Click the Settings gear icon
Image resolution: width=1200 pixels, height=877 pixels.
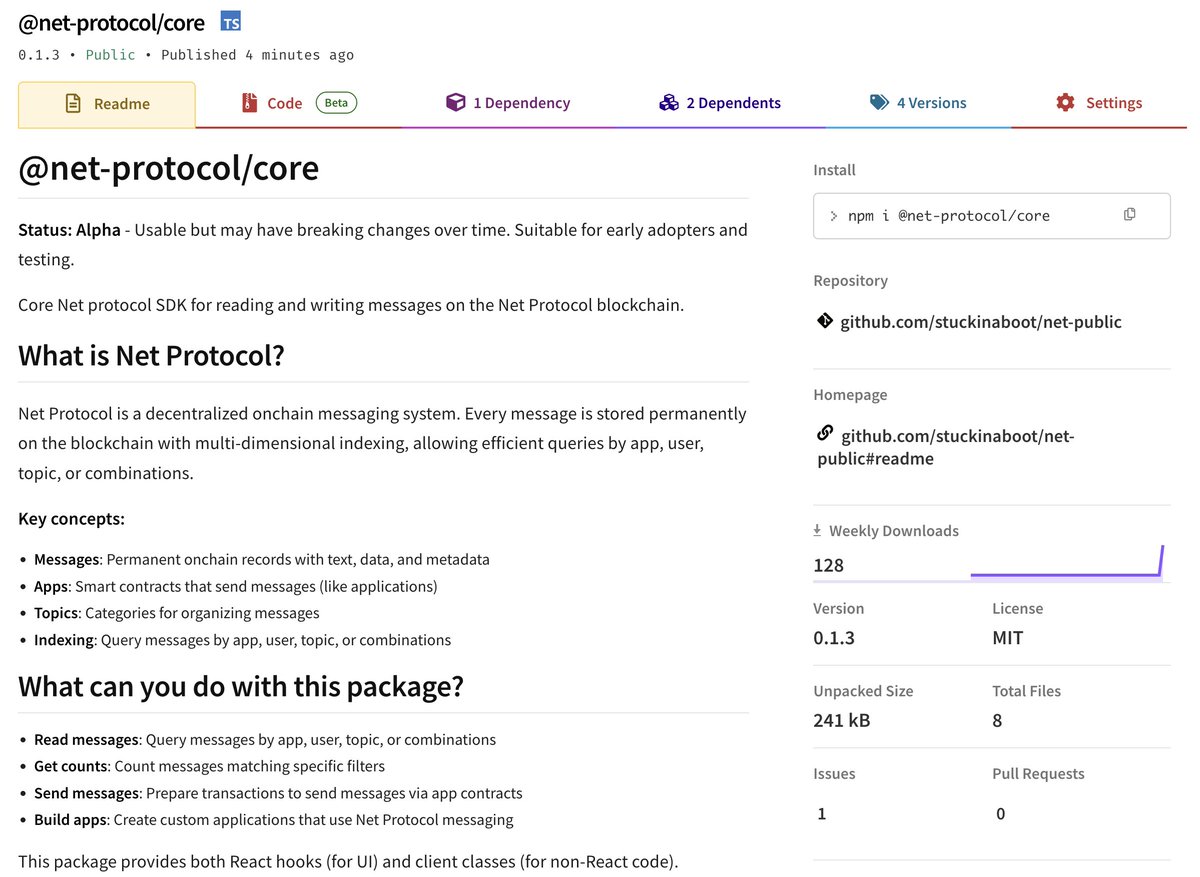coord(1065,102)
